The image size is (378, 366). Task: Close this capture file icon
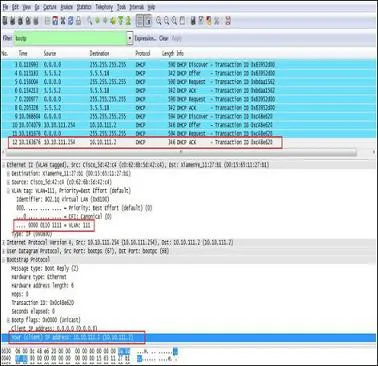[63, 21]
